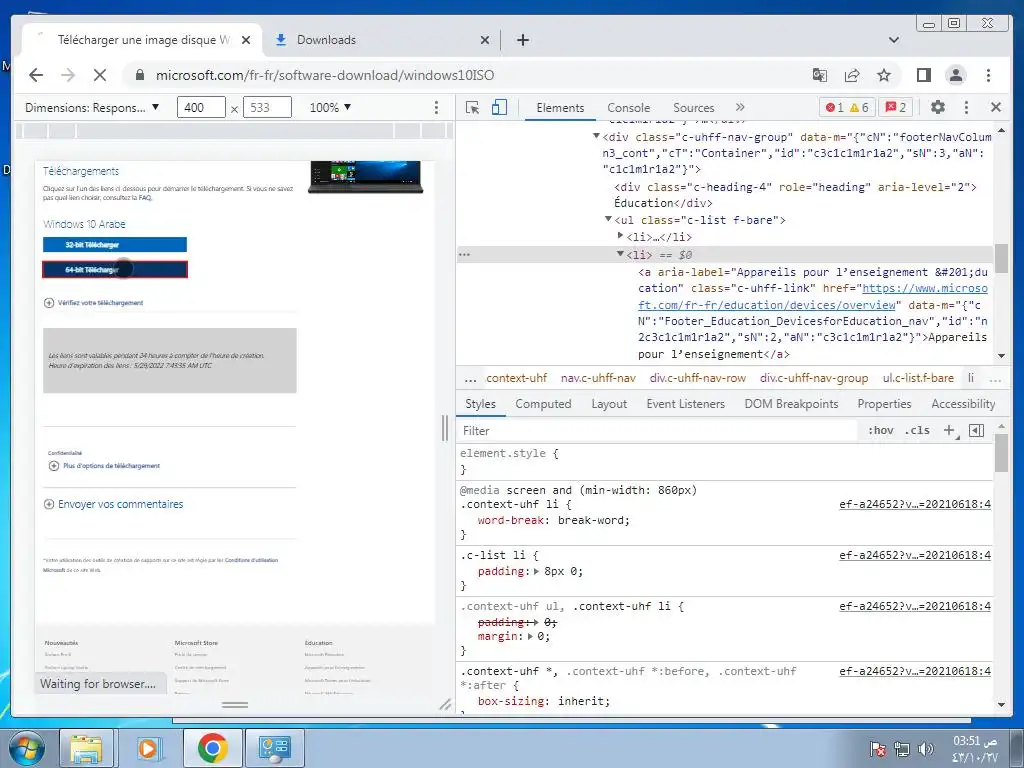This screenshot has width=1024, height=768.
Task: Open the Layout tab
Action: point(609,404)
